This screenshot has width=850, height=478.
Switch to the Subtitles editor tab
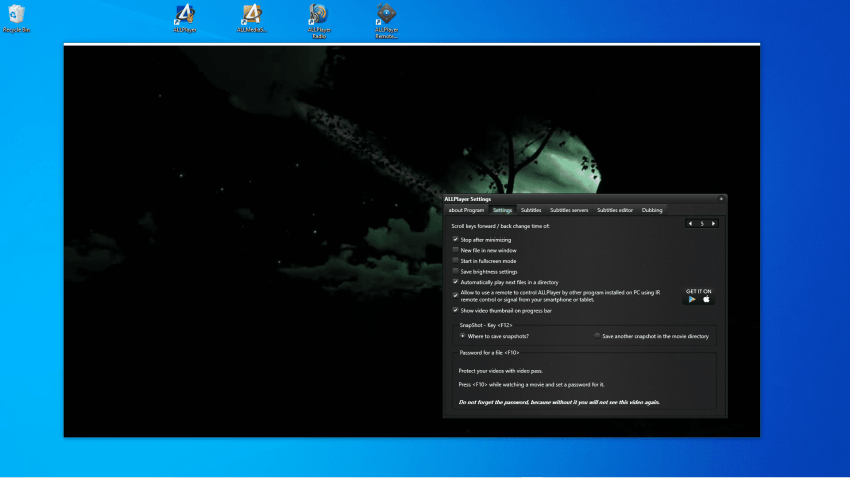point(615,210)
